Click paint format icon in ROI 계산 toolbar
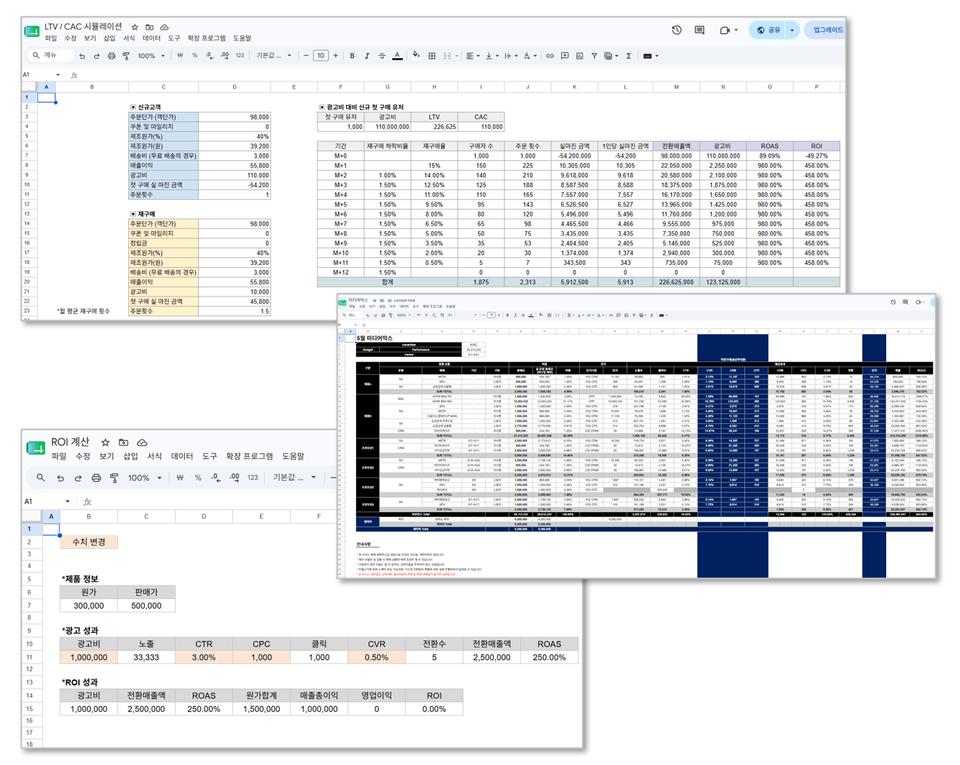 (x=114, y=477)
